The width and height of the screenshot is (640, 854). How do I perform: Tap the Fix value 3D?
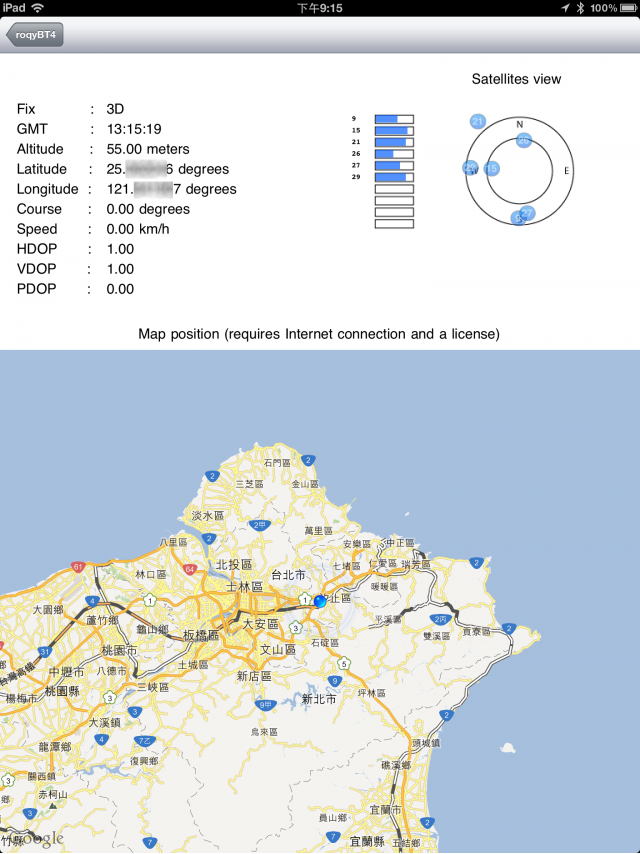115,109
